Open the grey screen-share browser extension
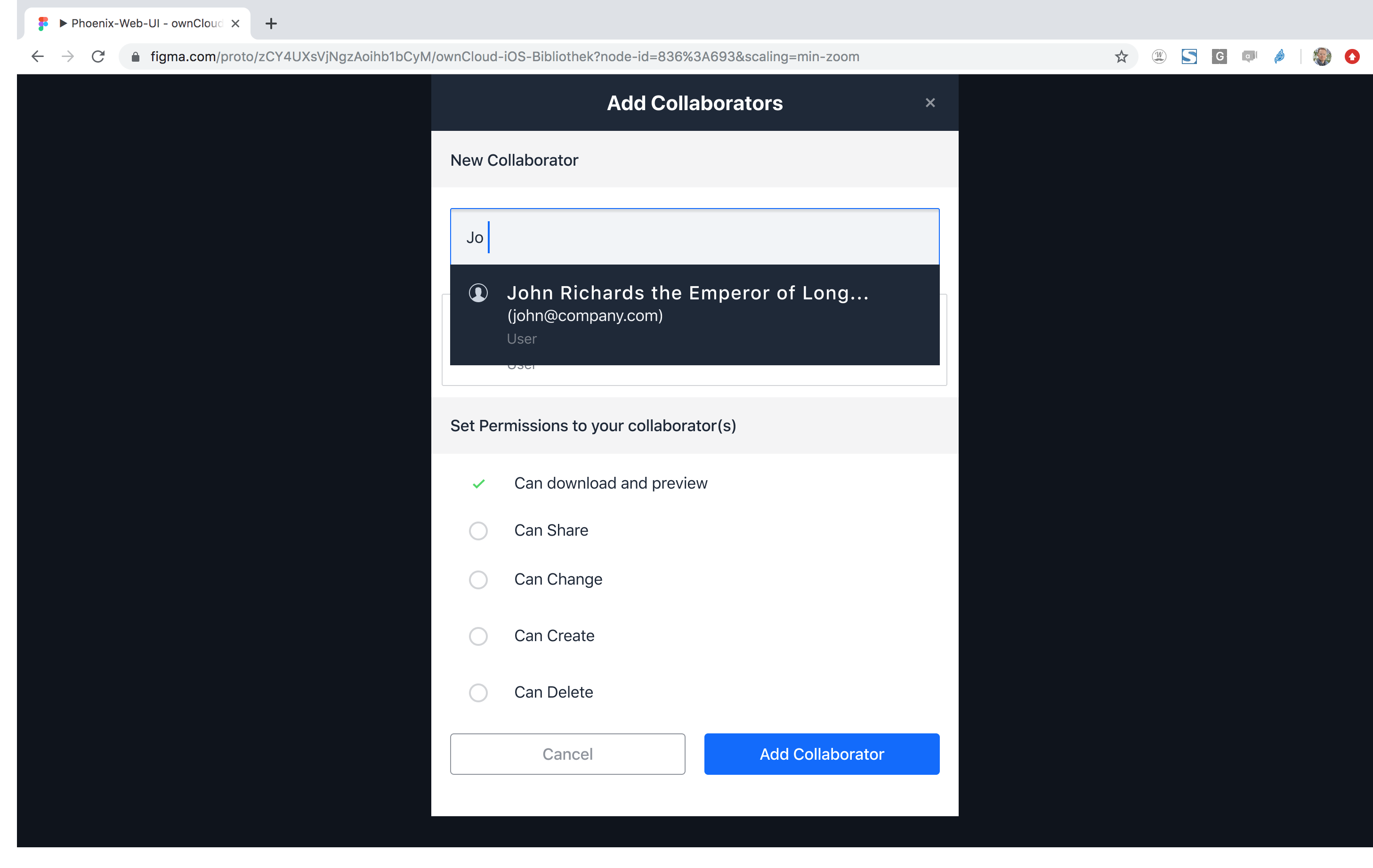1373x868 pixels. tap(1249, 56)
